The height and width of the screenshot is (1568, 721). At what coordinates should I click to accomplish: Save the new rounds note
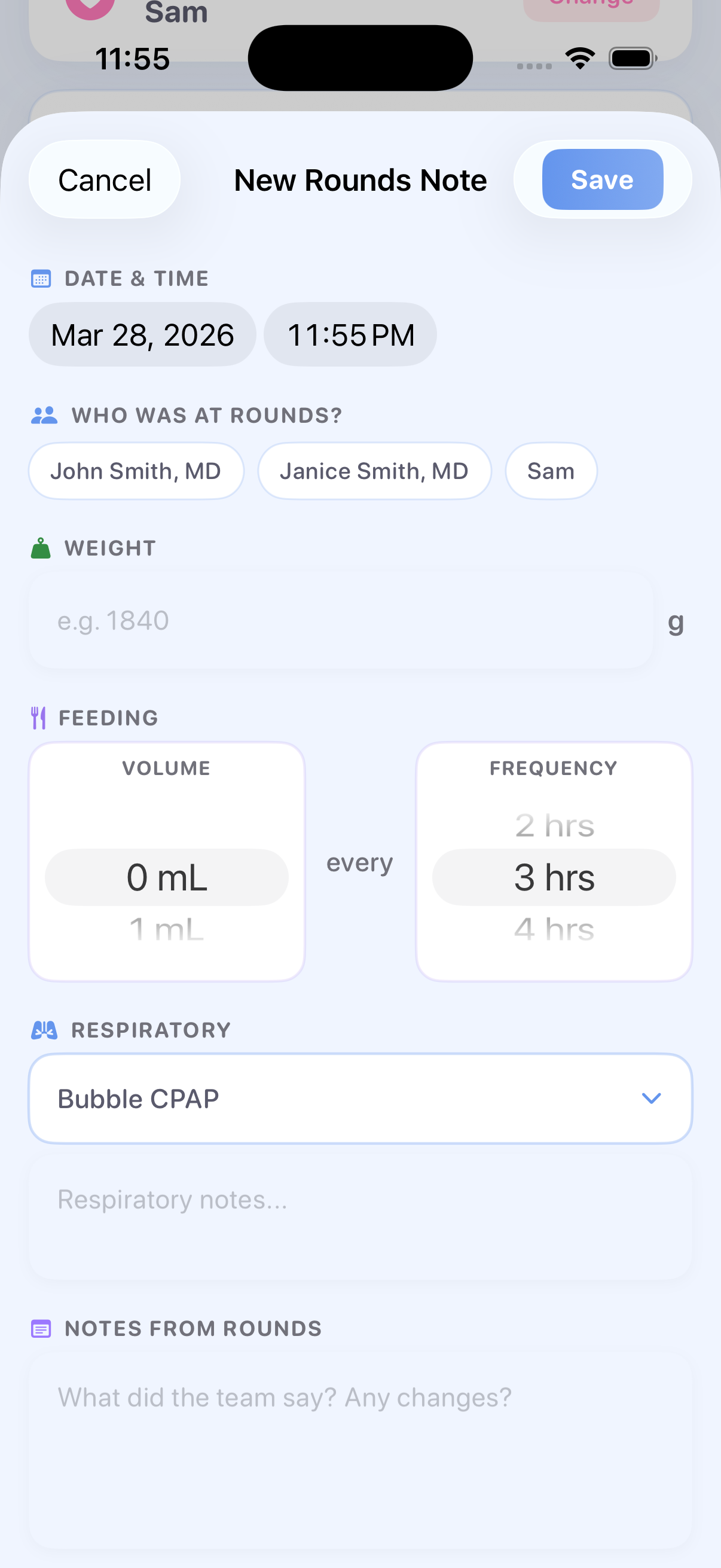click(x=602, y=179)
